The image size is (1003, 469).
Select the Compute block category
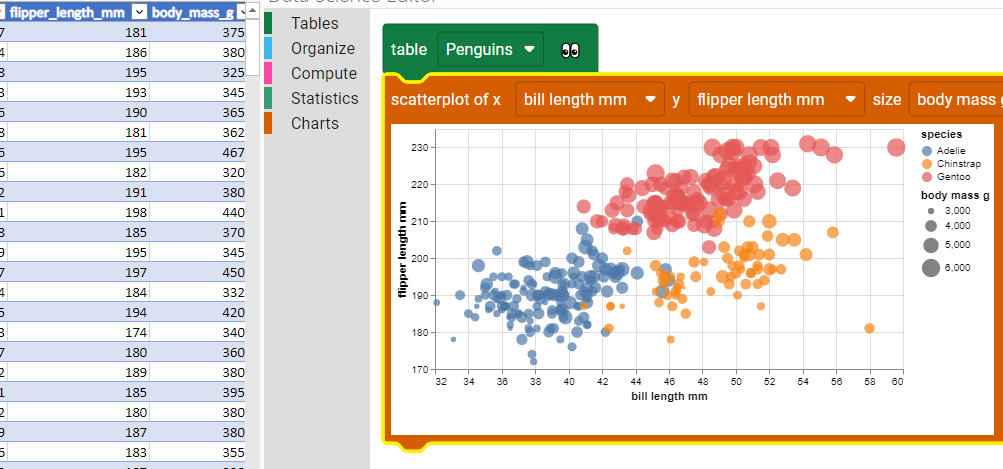pyautogui.click(x=323, y=73)
